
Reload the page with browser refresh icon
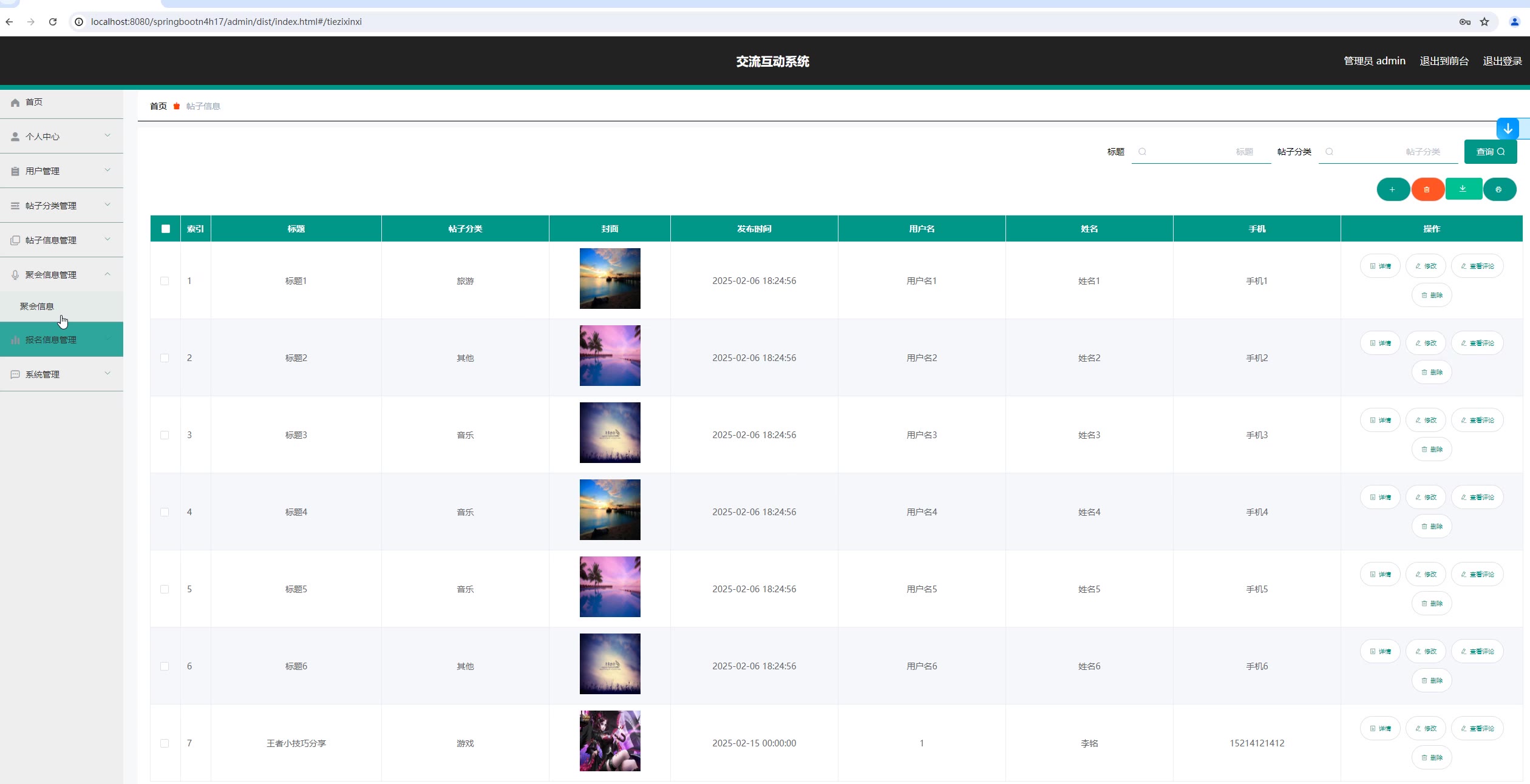tap(53, 22)
